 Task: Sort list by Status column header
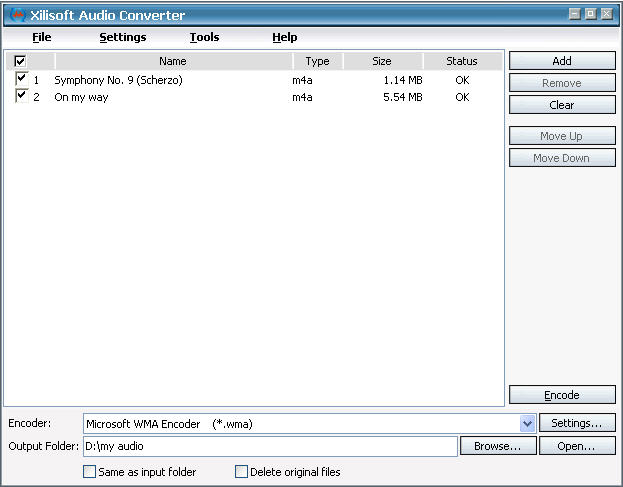(x=462, y=61)
